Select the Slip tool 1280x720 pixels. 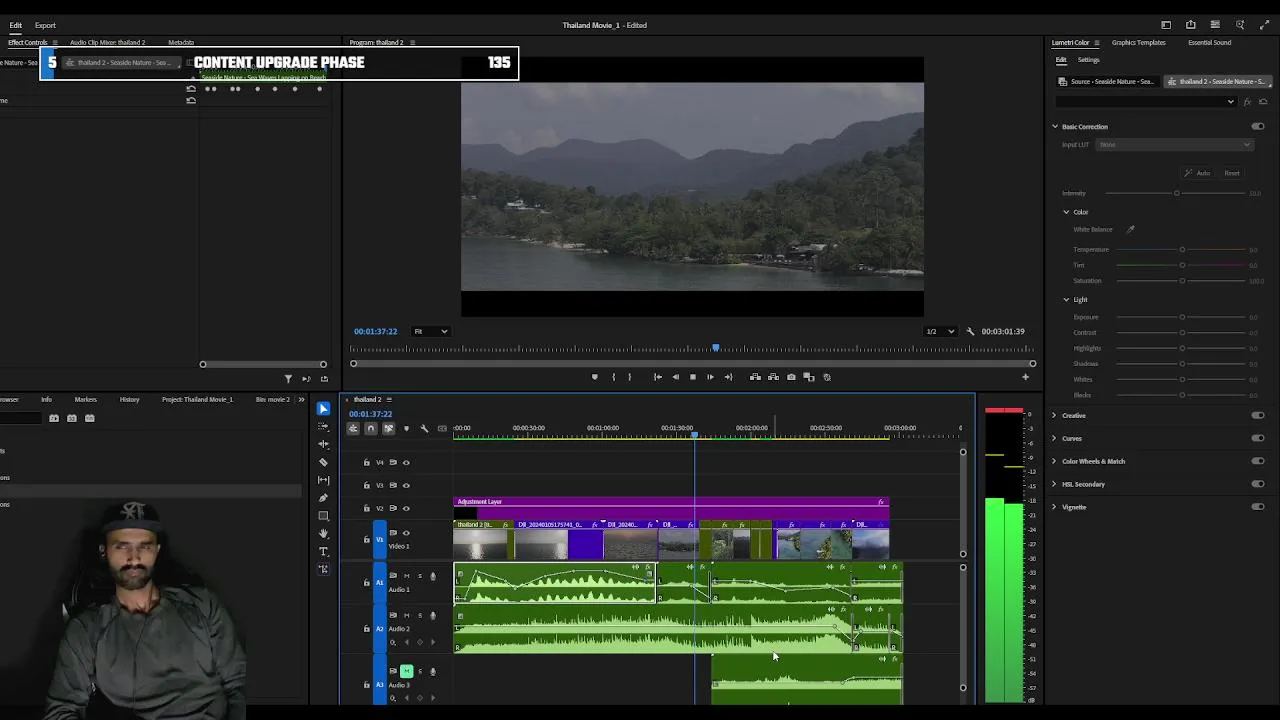coord(323,480)
